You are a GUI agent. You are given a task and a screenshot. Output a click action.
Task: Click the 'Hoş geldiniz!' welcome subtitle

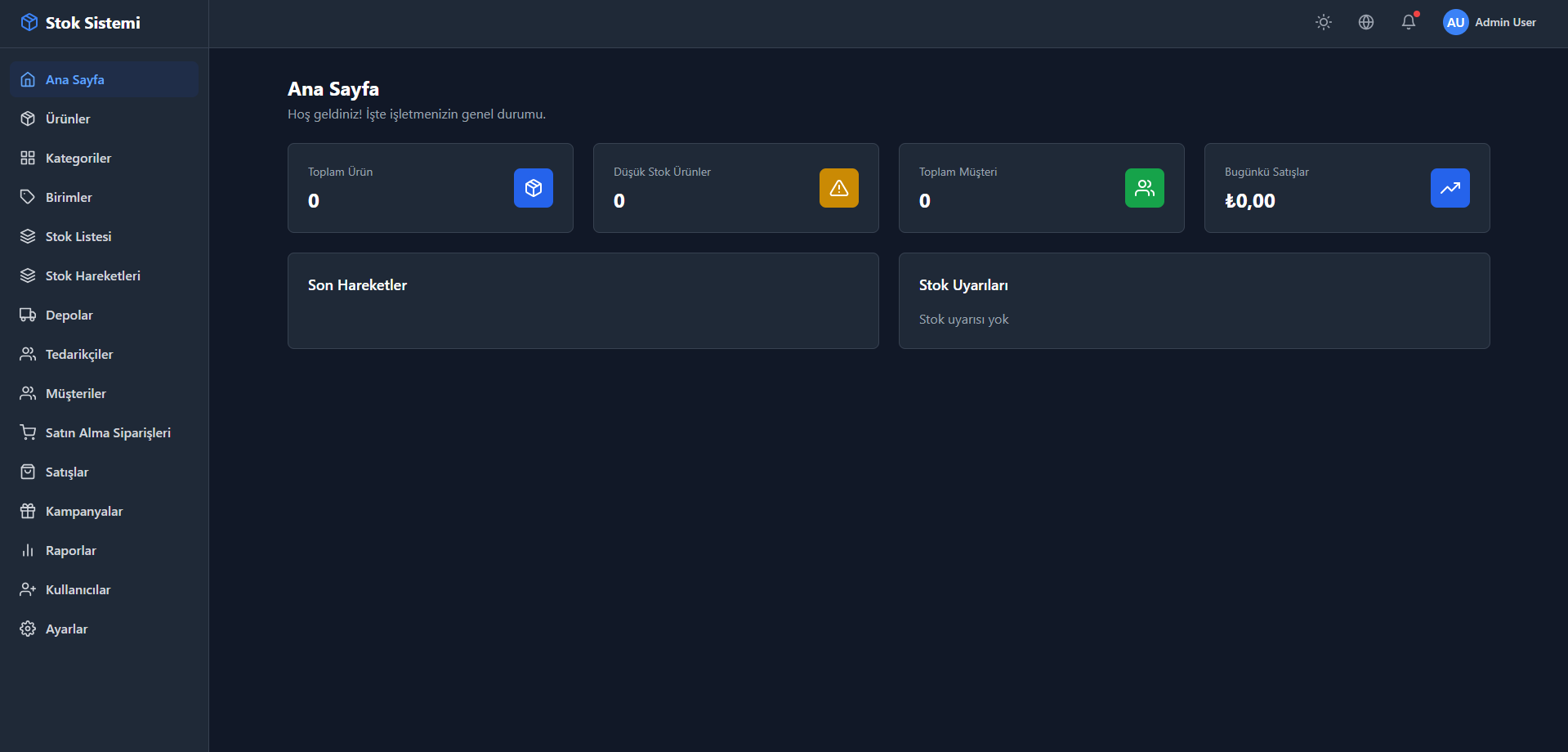417,114
